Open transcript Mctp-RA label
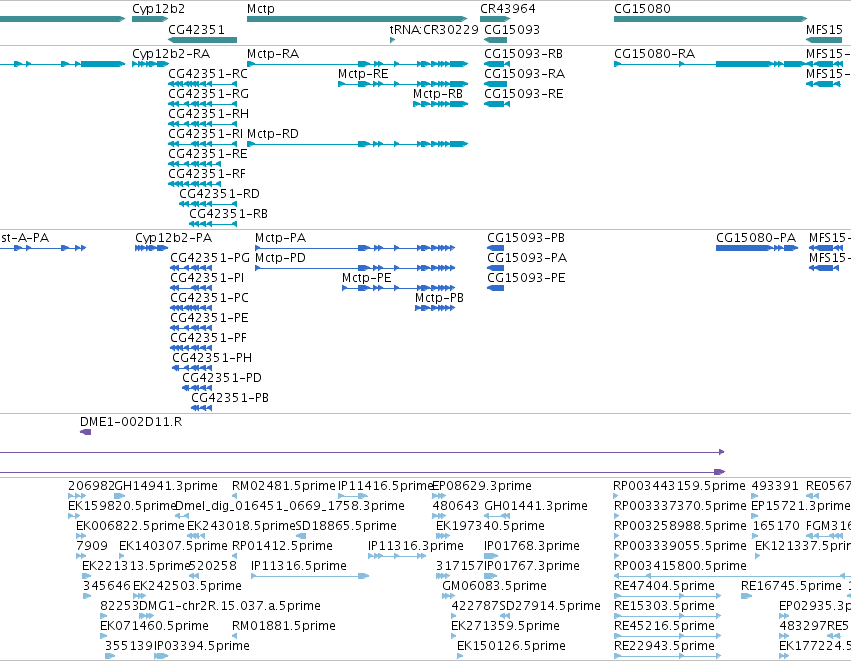The width and height of the screenshot is (851, 661). pos(273,54)
